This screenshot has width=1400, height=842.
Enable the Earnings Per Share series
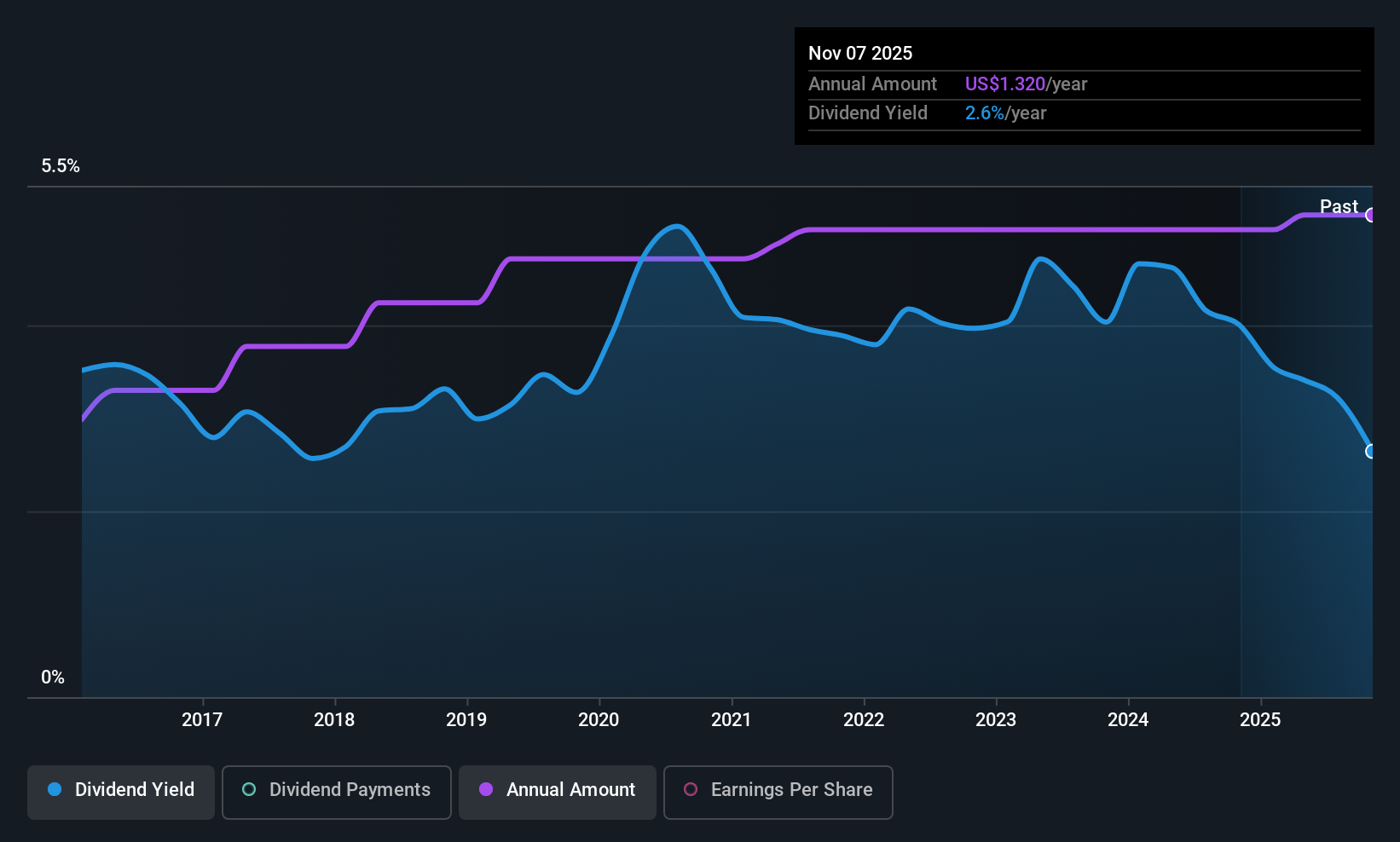pos(778,792)
